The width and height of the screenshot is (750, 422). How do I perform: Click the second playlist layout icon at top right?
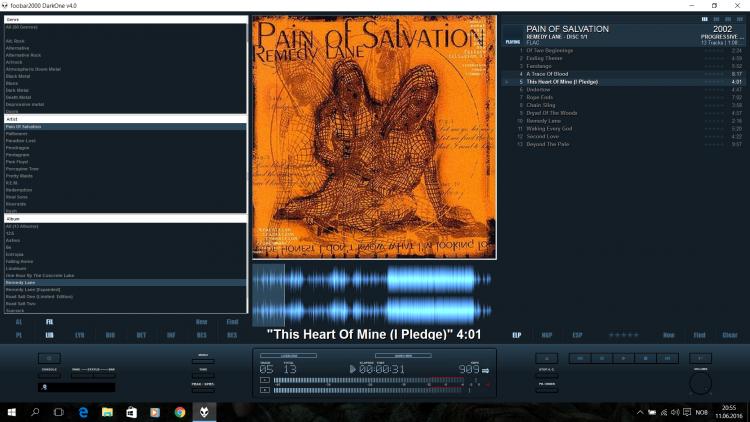click(x=716, y=19)
